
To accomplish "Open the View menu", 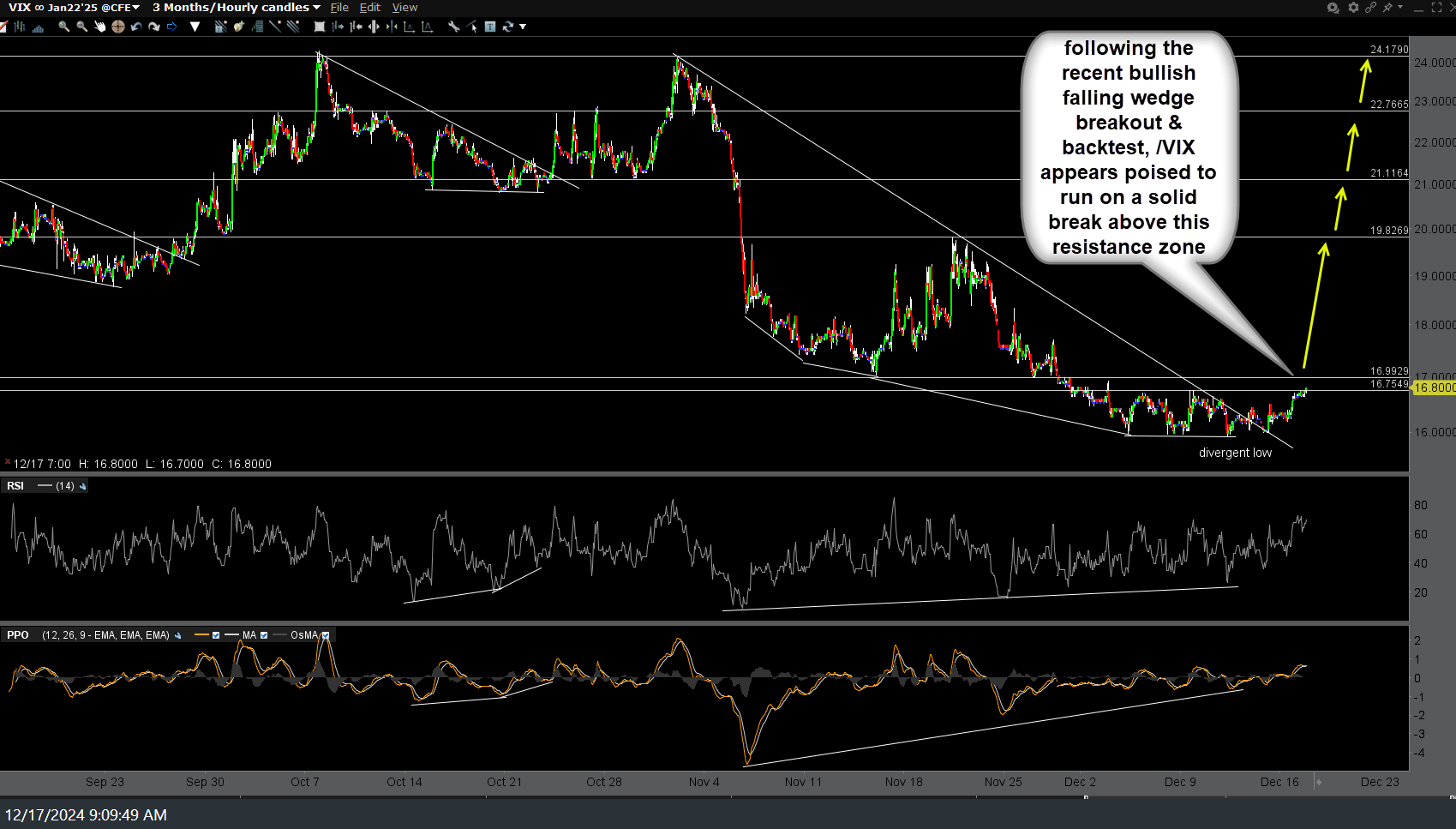I will (404, 8).
